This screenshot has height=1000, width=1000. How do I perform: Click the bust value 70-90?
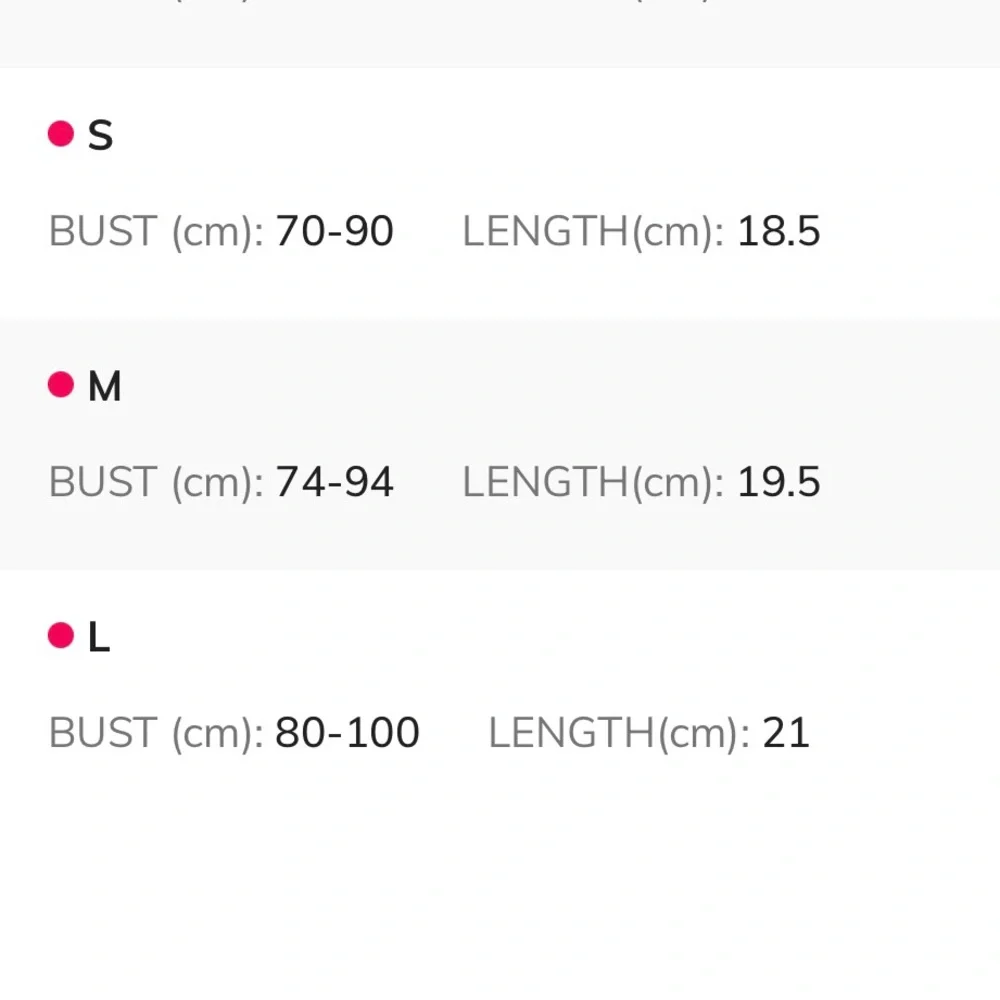(334, 232)
